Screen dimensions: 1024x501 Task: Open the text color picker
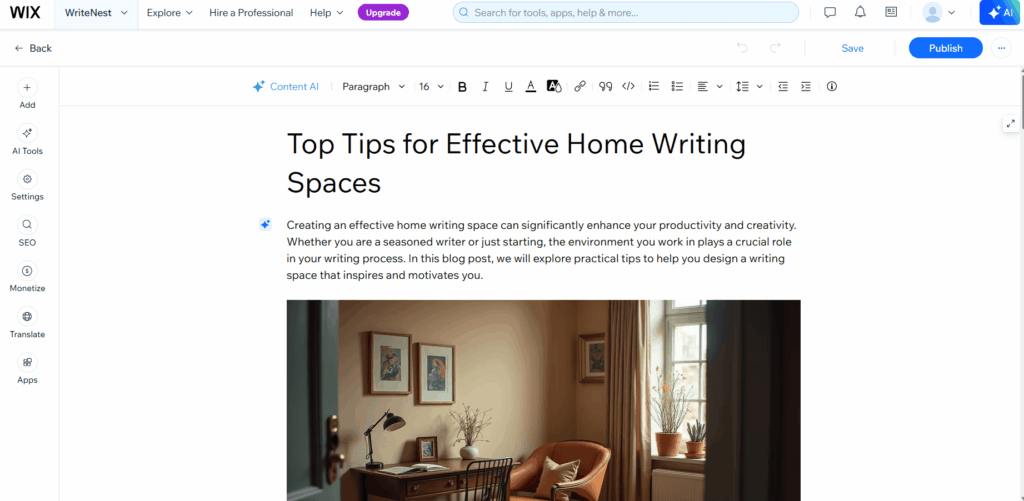pos(531,86)
